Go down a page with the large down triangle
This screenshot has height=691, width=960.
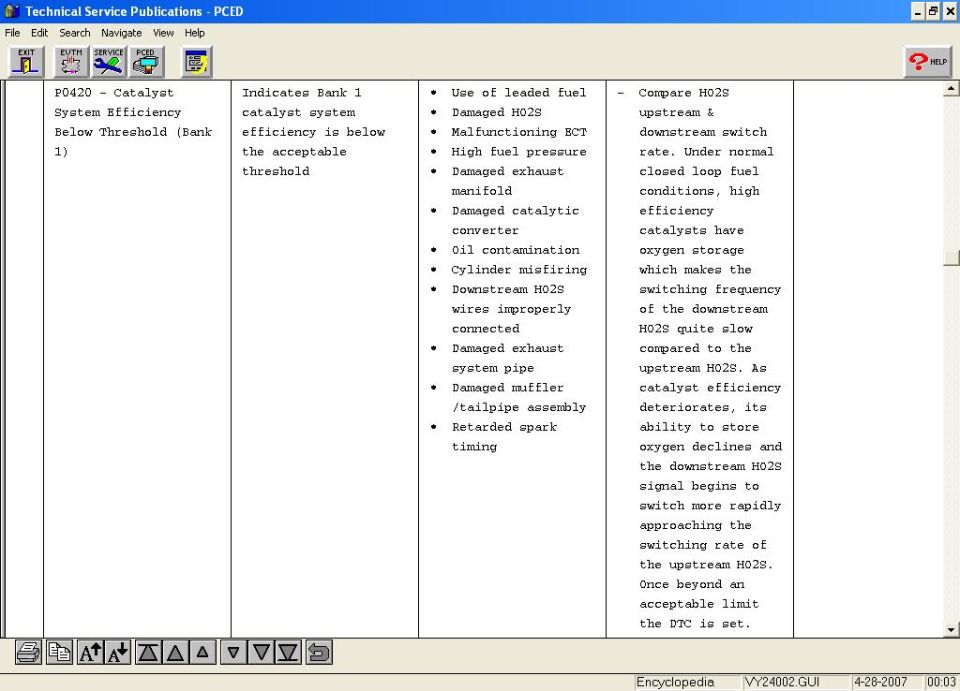261,652
